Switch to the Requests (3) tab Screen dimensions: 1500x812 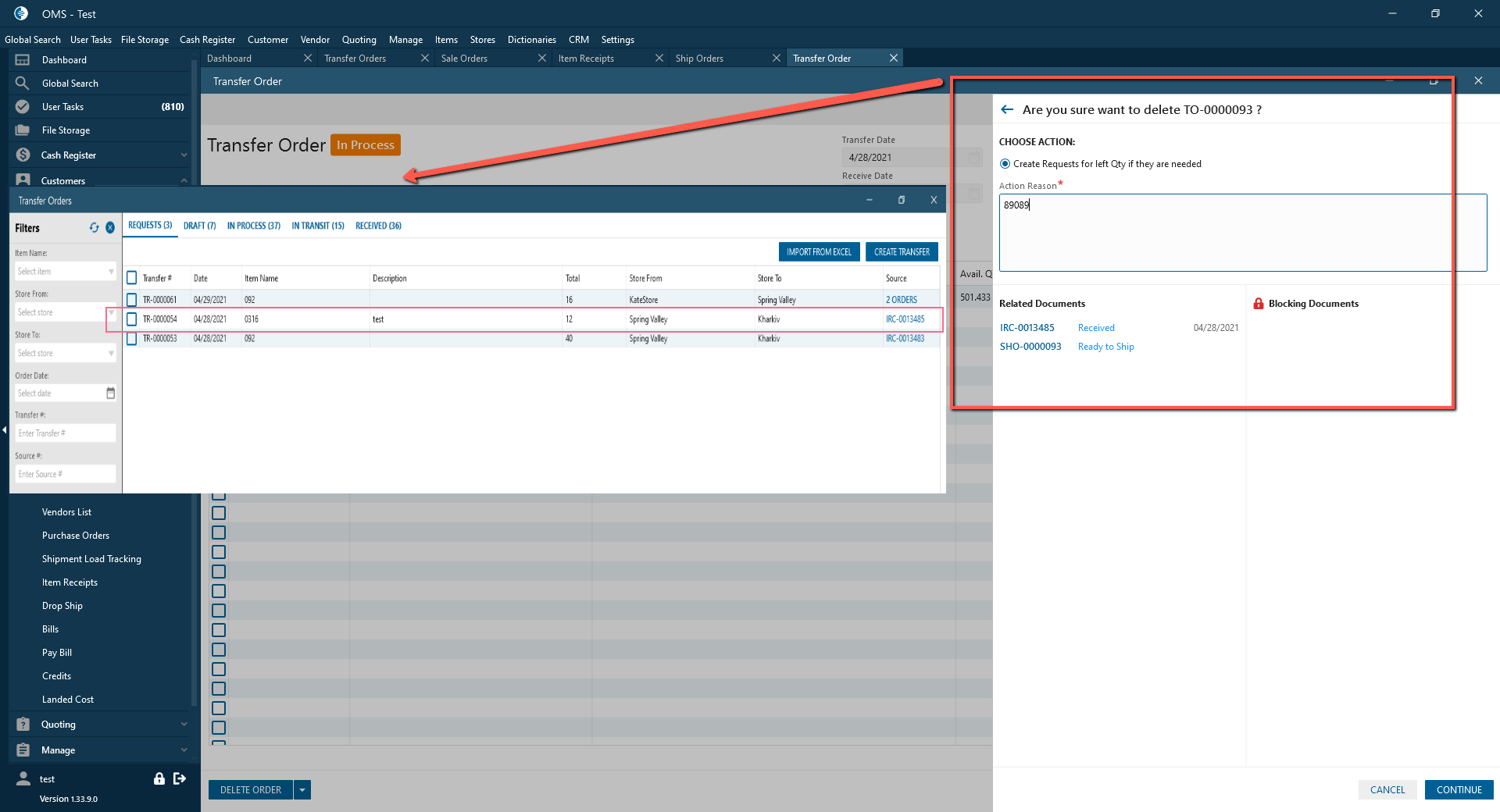[x=150, y=226]
